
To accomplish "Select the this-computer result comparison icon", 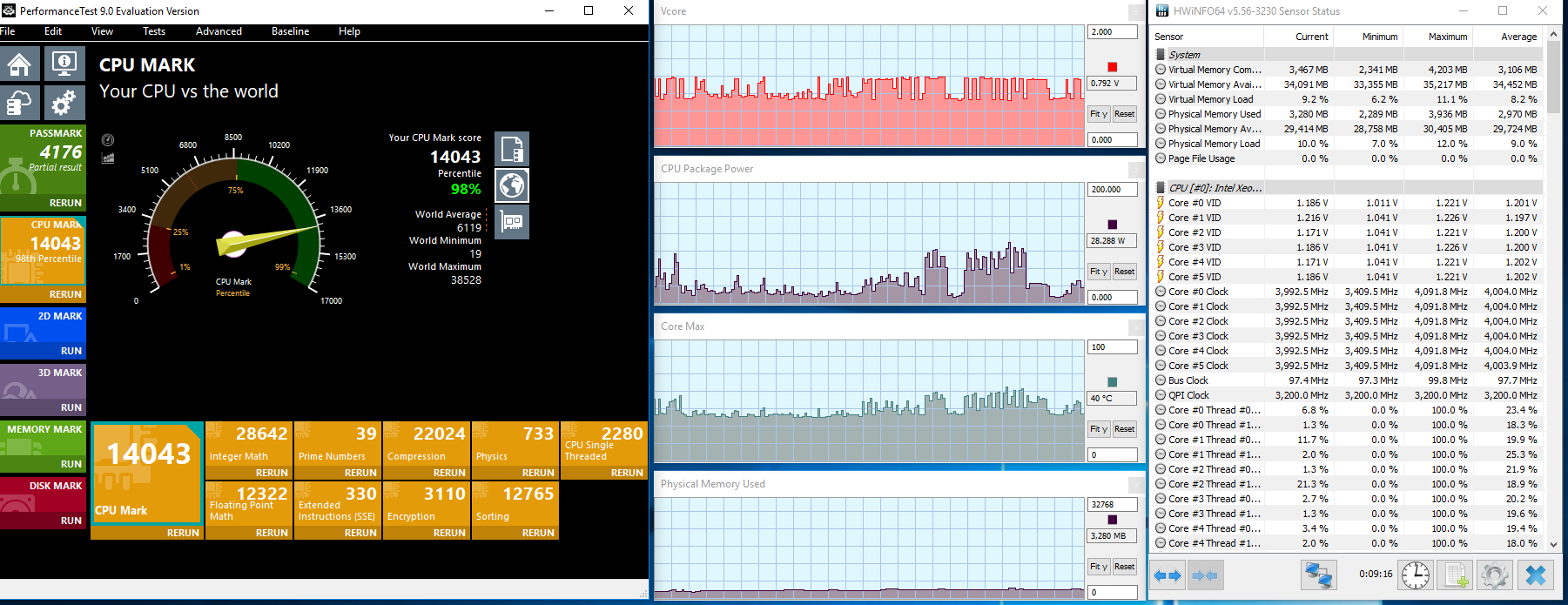I will (512, 149).
